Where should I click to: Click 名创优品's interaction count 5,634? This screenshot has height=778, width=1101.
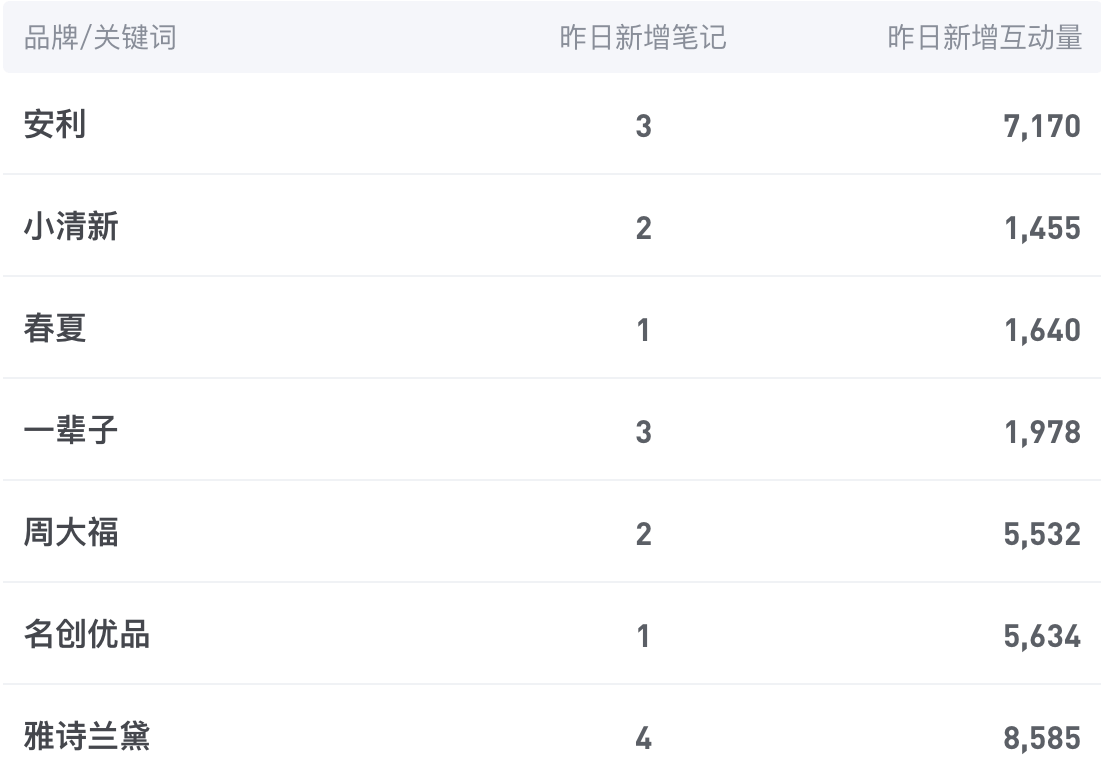pyautogui.click(x=1042, y=636)
